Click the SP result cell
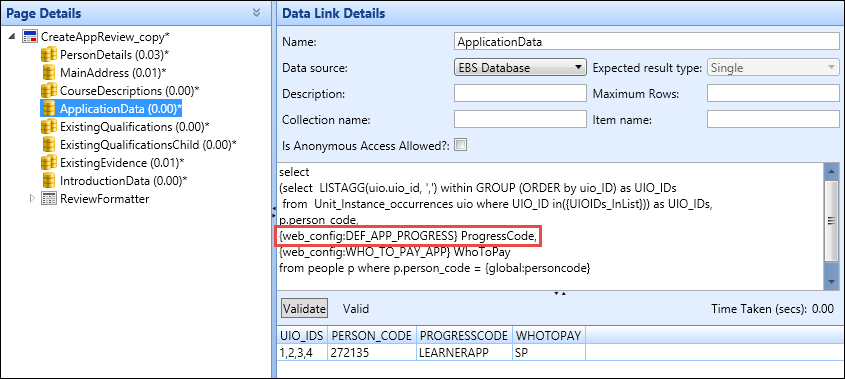 pos(548,353)
